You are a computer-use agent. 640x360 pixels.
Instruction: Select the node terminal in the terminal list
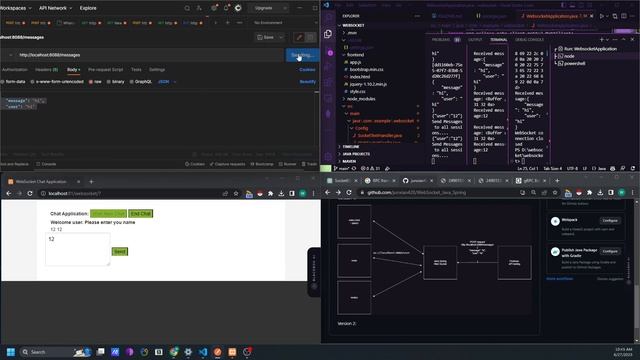(569, 56)
